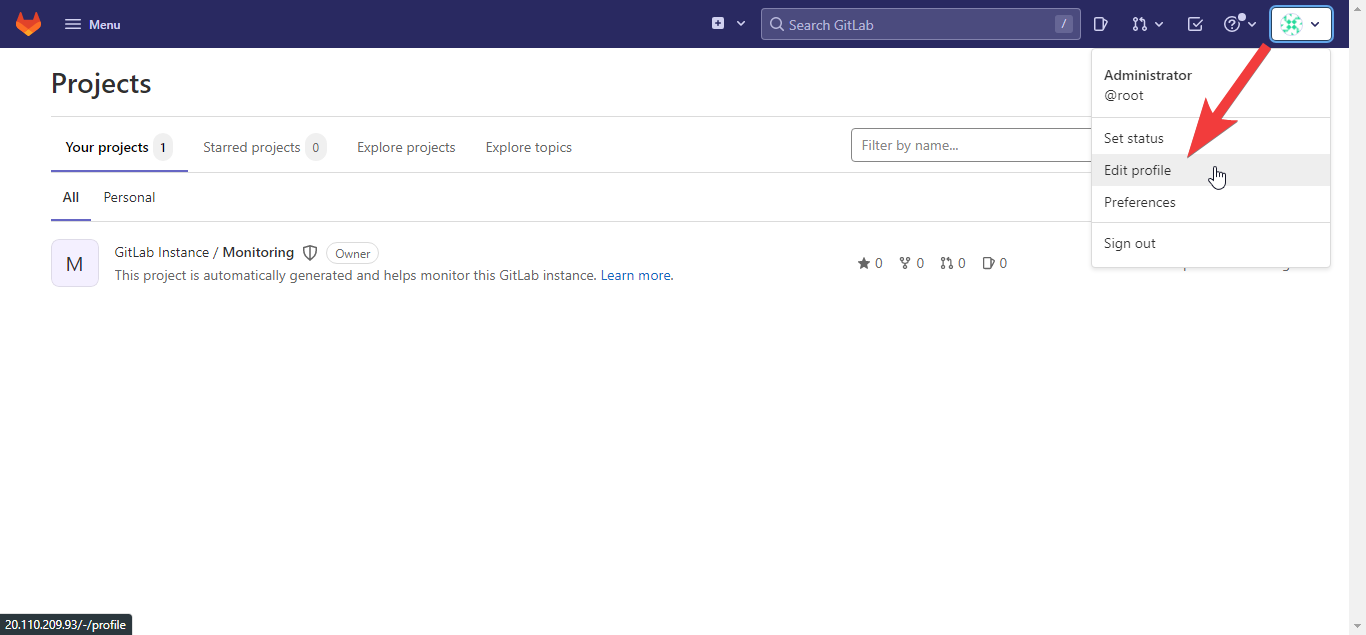Open the Explore topics tab
Image resolution: width=1366 pixels, height=635 pixels.
(529, 147)
